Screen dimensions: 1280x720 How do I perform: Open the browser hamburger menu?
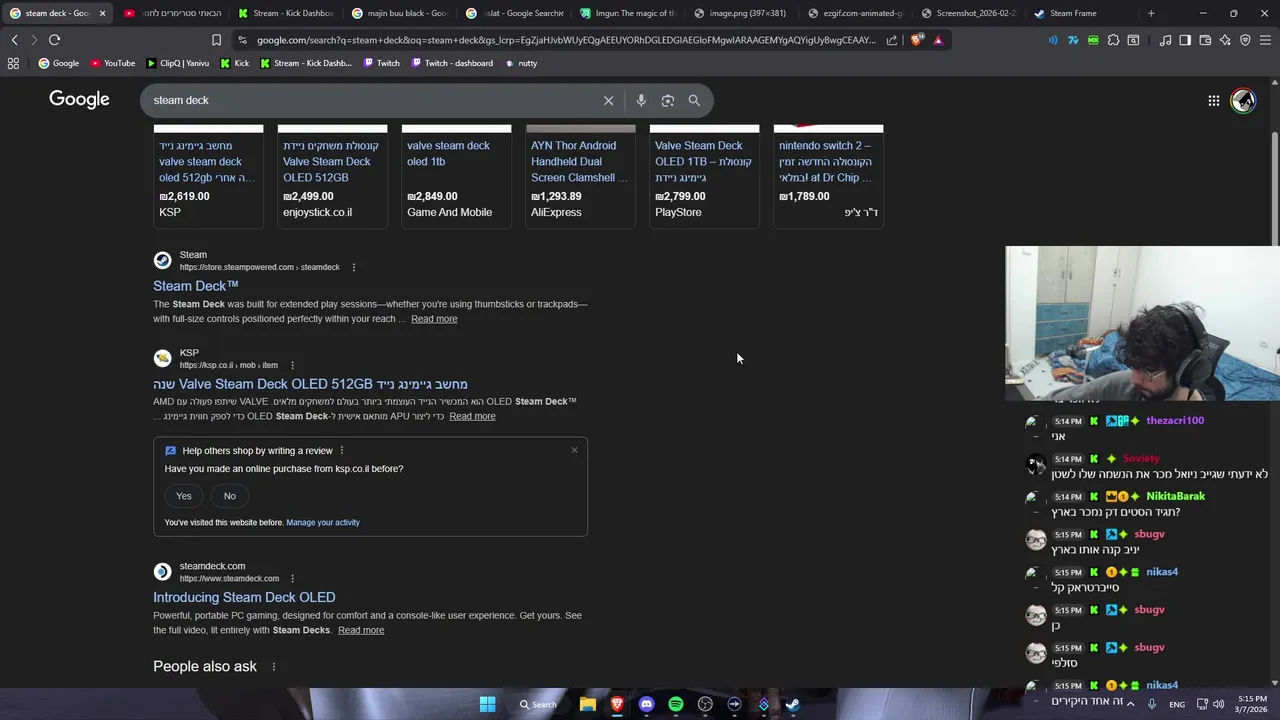click(1265, 40)
